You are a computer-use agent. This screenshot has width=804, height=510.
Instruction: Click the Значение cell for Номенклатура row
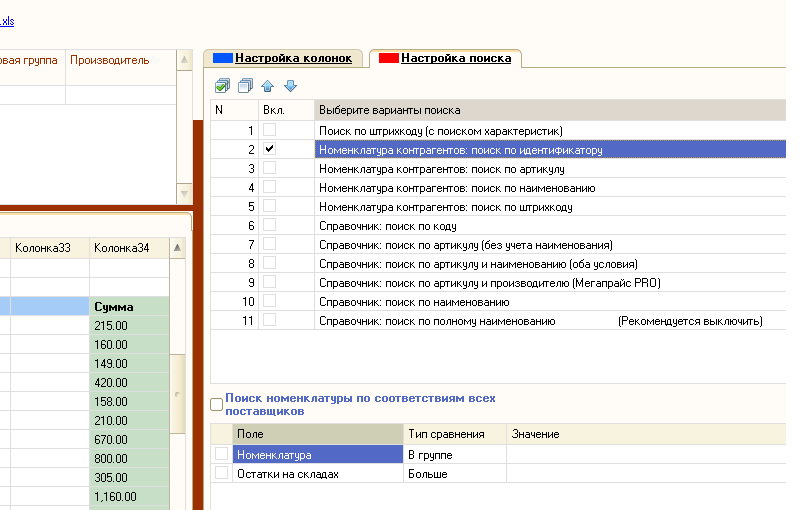[645, 455]
